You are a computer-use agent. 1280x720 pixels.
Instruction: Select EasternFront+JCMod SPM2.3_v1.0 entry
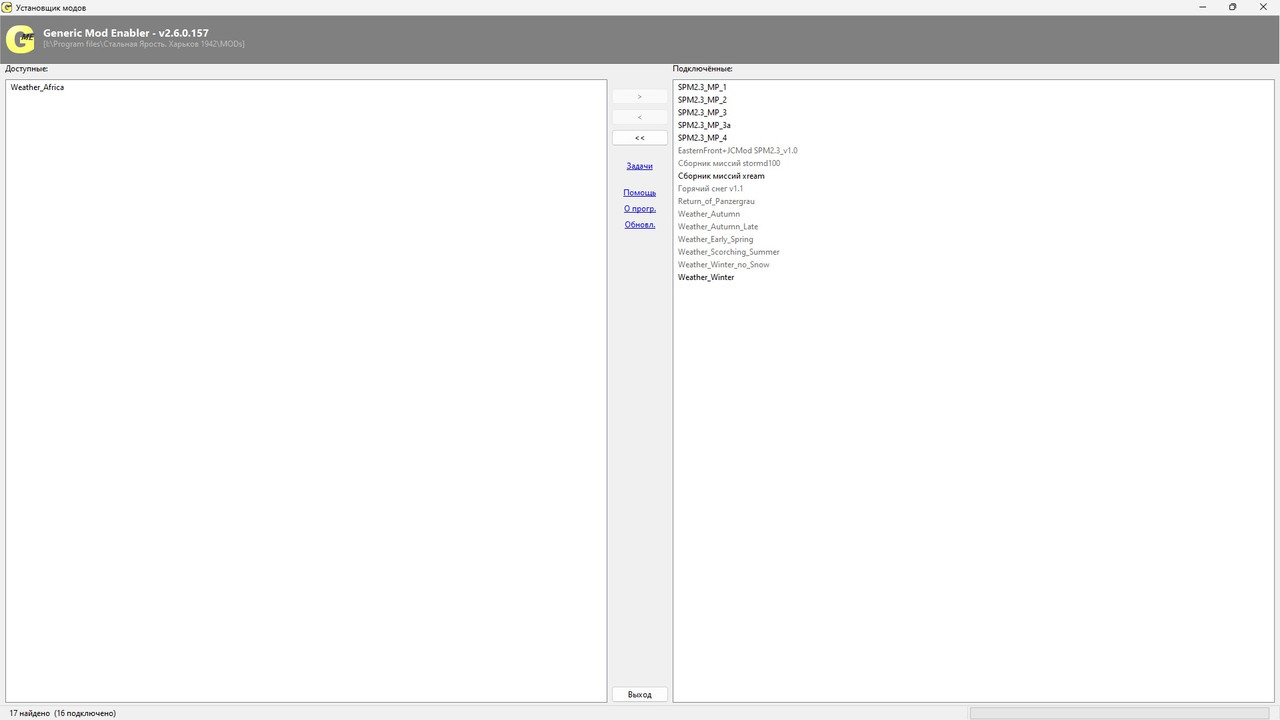click(738, 151)
